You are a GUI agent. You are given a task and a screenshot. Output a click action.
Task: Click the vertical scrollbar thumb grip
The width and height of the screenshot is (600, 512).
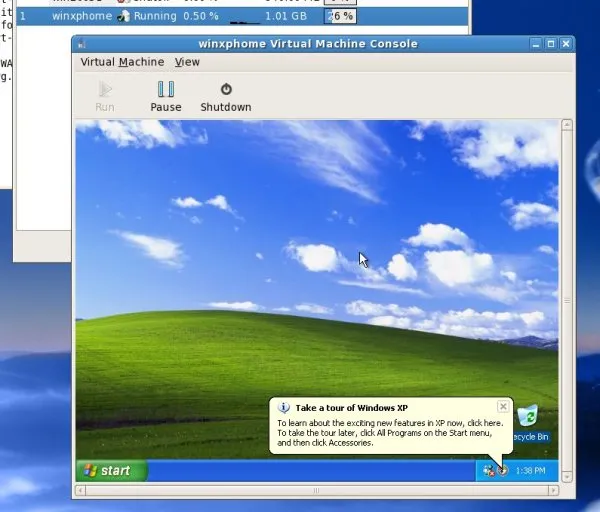click(567, 301)
